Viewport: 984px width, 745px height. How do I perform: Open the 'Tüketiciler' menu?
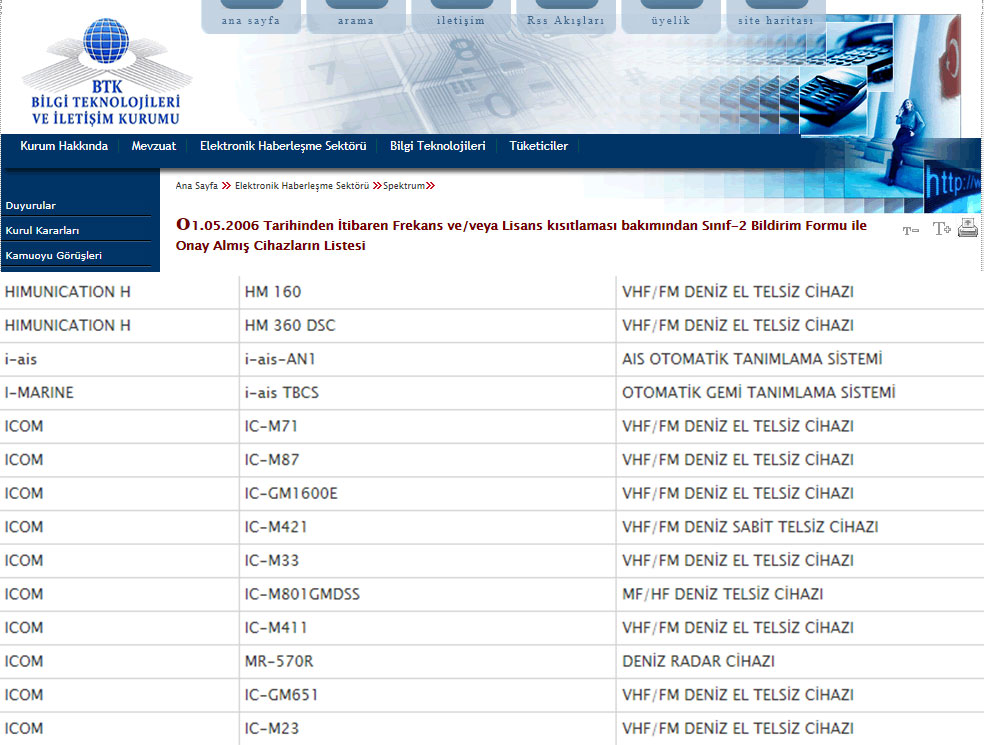[x=538, y=146]
